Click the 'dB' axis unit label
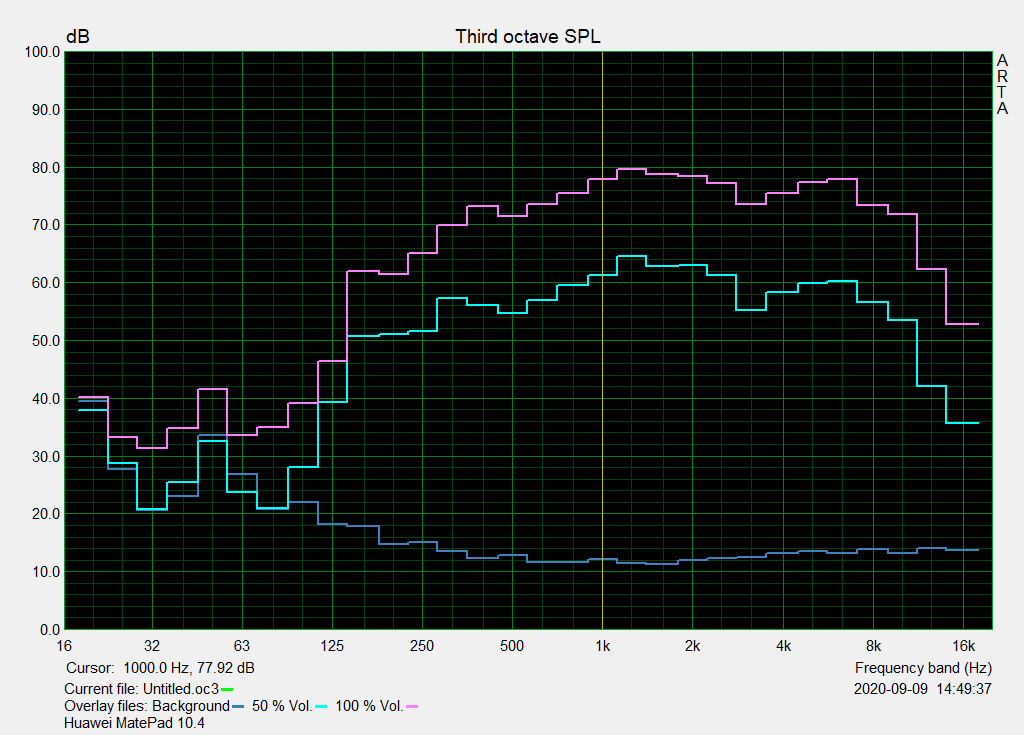The image size is (1024, 735). [78, 37]
